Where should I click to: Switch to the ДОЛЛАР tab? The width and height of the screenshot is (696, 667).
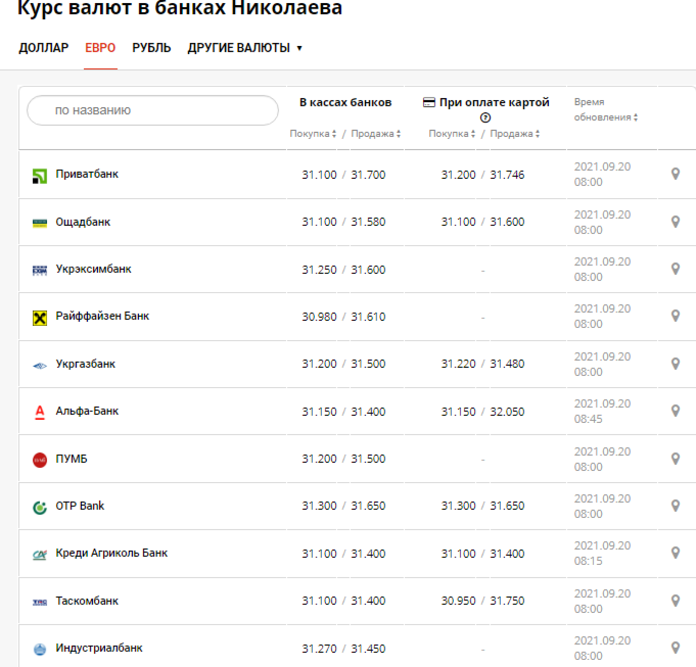click(x=44, y=48)
